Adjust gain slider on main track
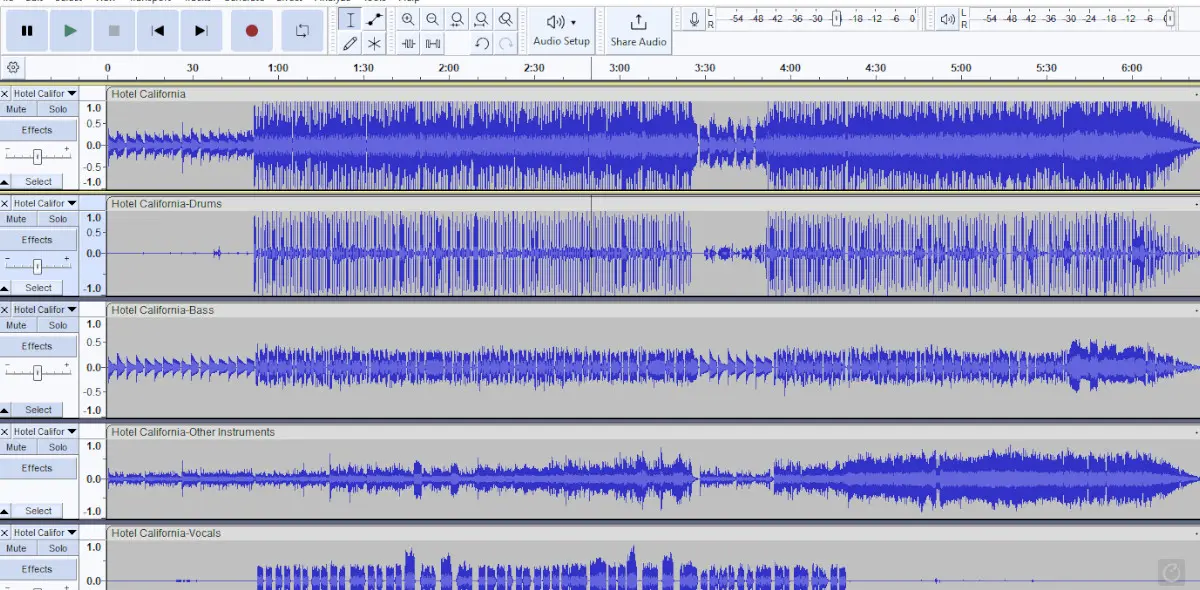The width and height of the screenshot is (1200, 590). click(38, 156)
